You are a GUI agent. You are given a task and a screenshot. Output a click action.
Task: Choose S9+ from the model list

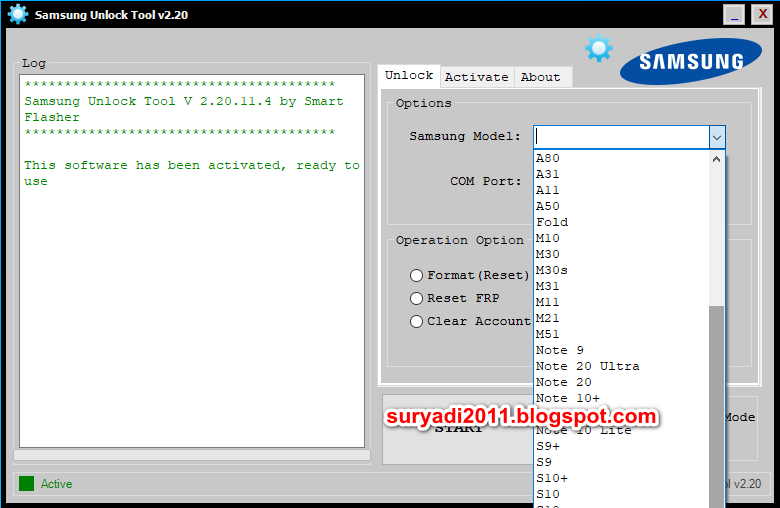(x=621, y=446)
